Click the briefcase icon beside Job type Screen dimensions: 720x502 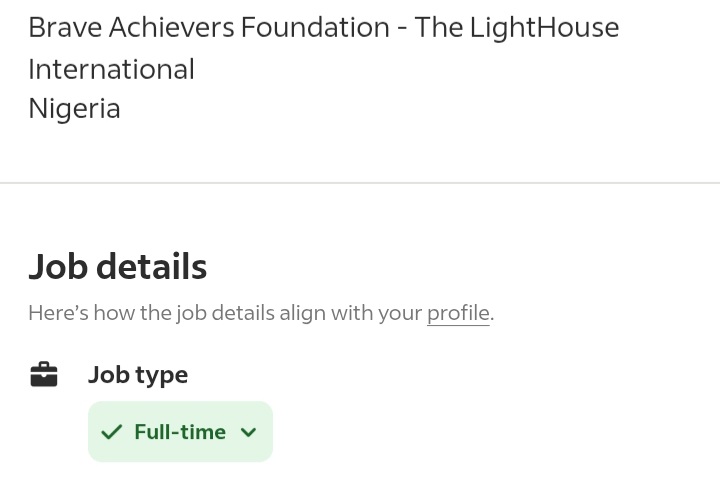point(44,374)
